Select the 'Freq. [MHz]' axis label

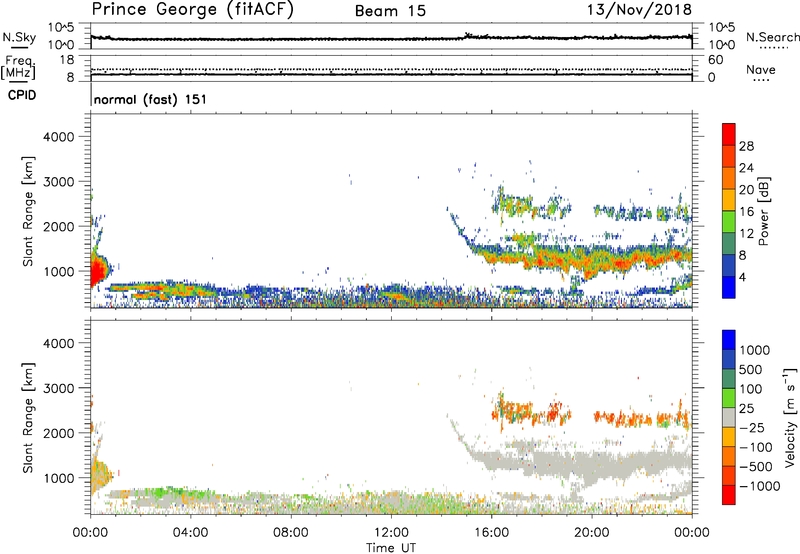pos(19,68)
